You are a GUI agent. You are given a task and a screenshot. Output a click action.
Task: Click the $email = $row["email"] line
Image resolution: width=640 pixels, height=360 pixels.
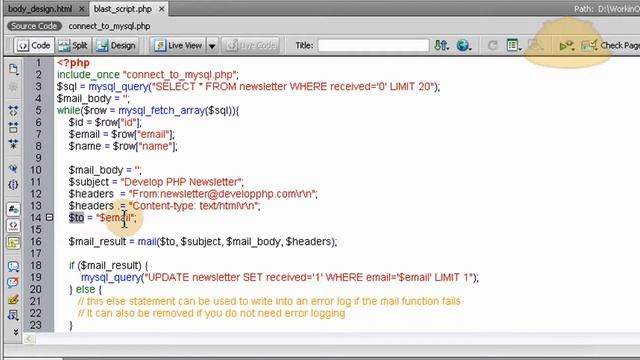(121, 134)
